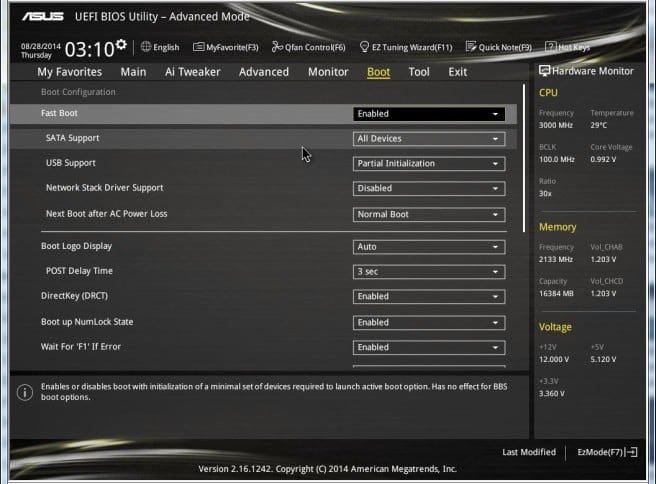656x484 pixels.
Task: Click the Hardware Monitor screen icon
Action: click(x=544, y=72)
